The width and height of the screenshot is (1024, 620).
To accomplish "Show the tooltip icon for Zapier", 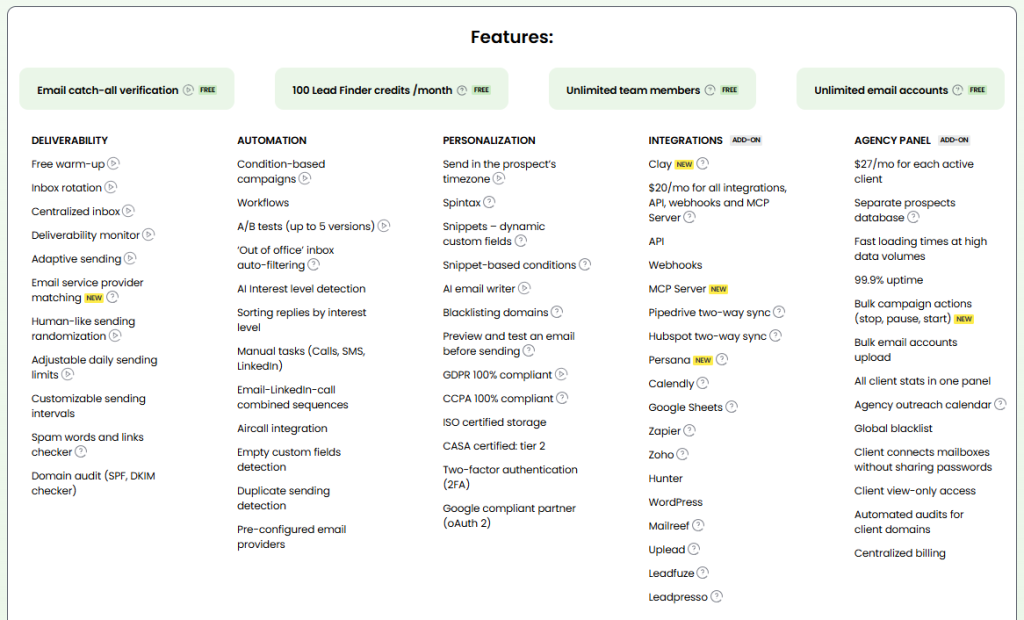I will (x=690, y=431).
